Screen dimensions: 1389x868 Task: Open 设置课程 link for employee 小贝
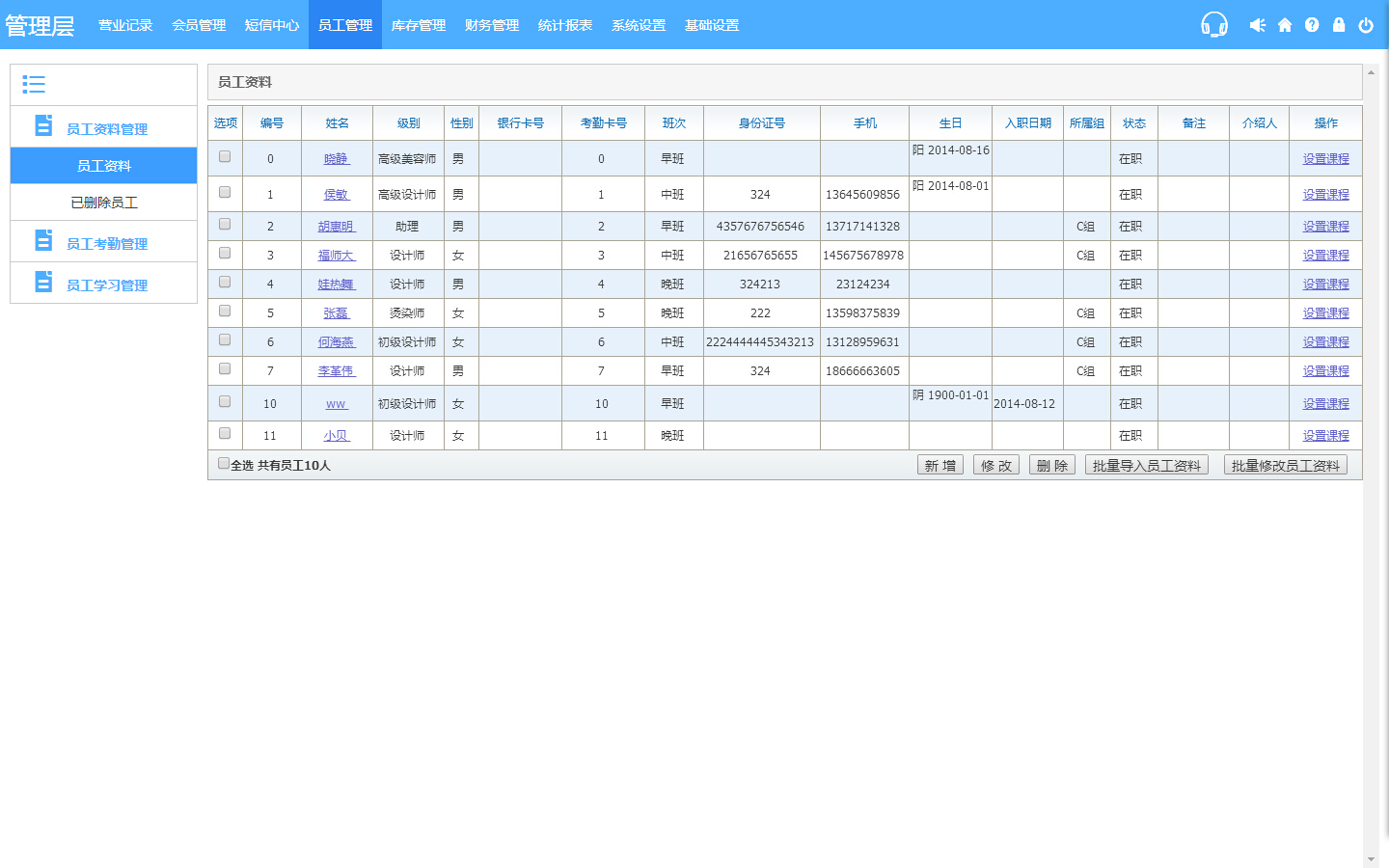(1325, 436)
